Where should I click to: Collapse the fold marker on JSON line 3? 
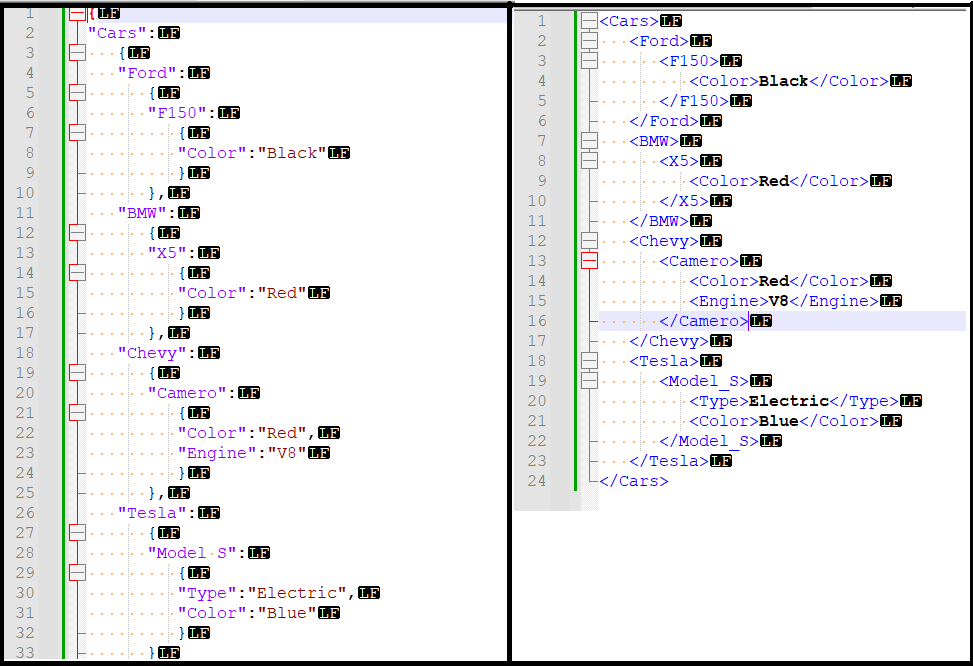(78, 53)
